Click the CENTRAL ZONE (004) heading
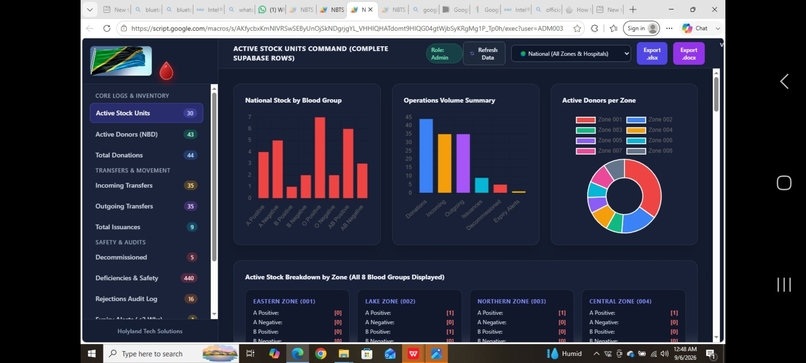 click(620, 301)
